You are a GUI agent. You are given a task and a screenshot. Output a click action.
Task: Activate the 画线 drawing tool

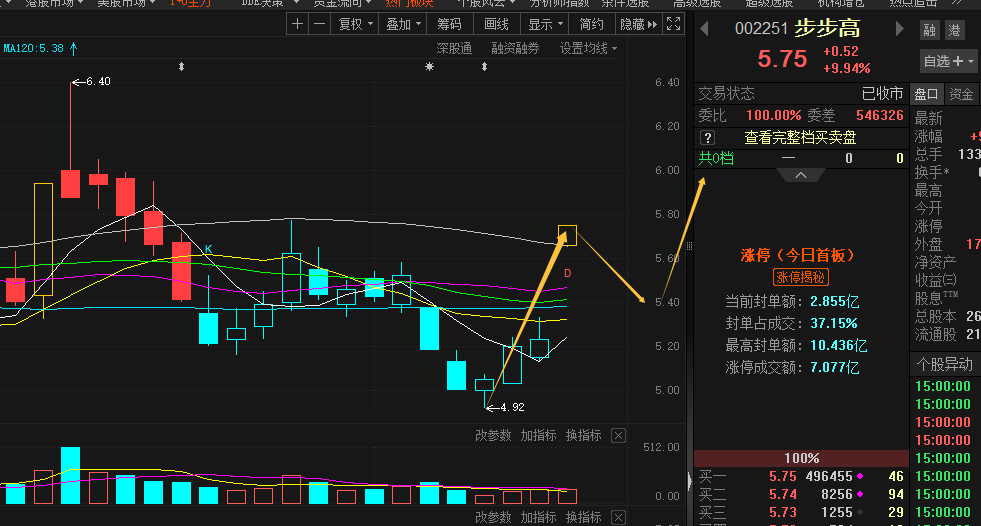point(496,24)
